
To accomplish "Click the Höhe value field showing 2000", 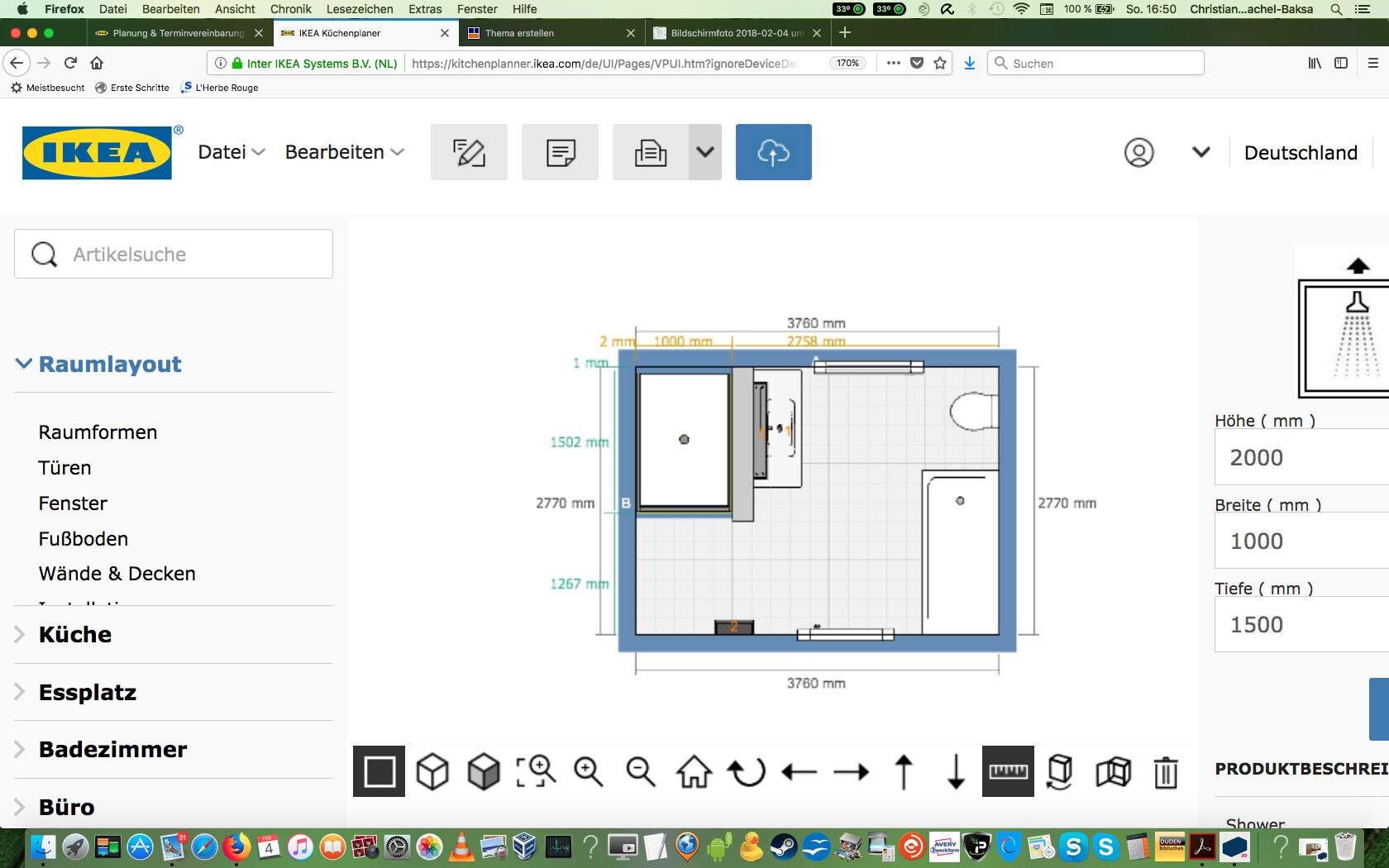I will pyautogui.click(x=1301, y=457).
